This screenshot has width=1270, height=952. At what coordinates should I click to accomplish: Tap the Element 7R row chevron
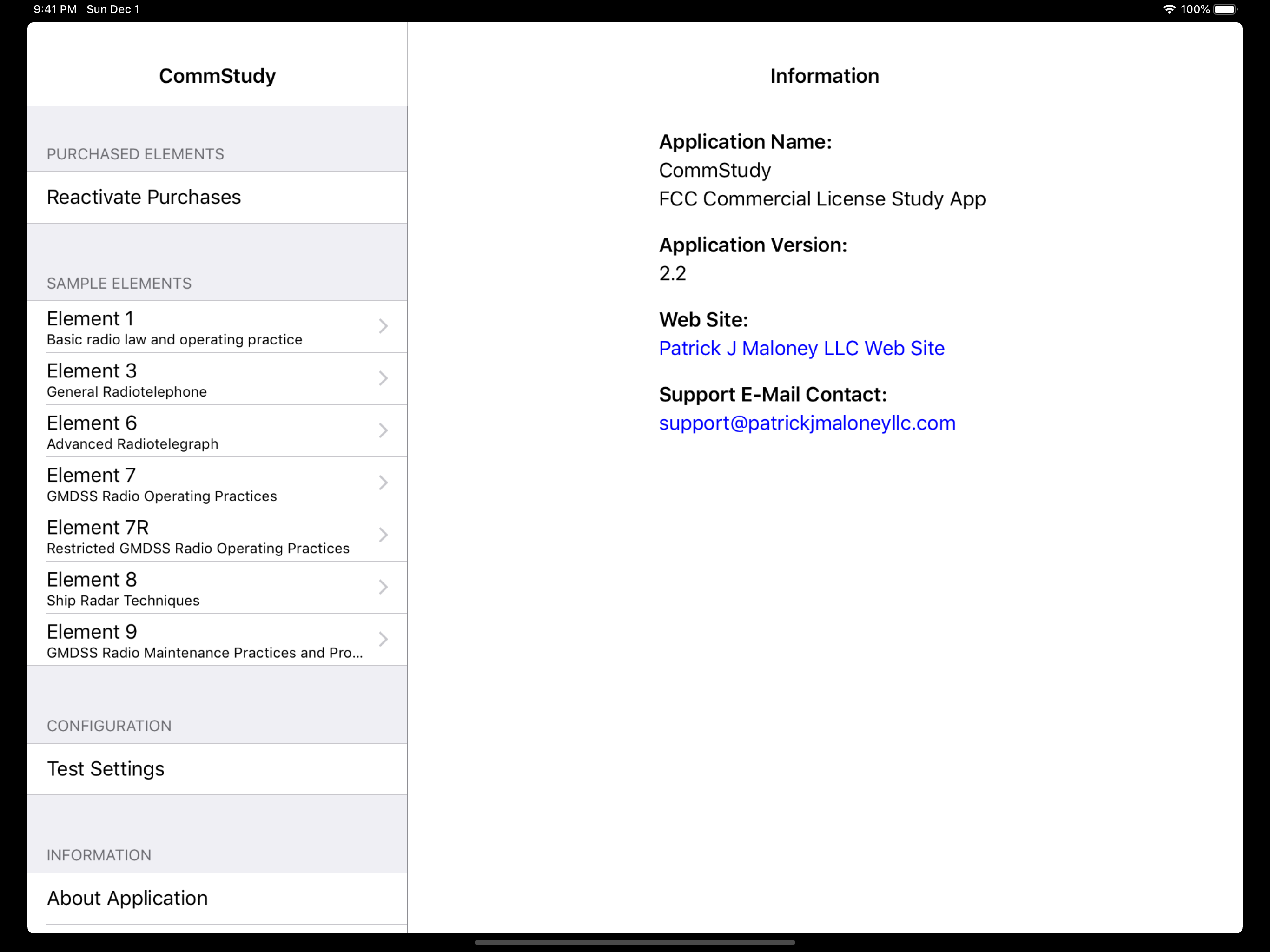click(383, 535)
